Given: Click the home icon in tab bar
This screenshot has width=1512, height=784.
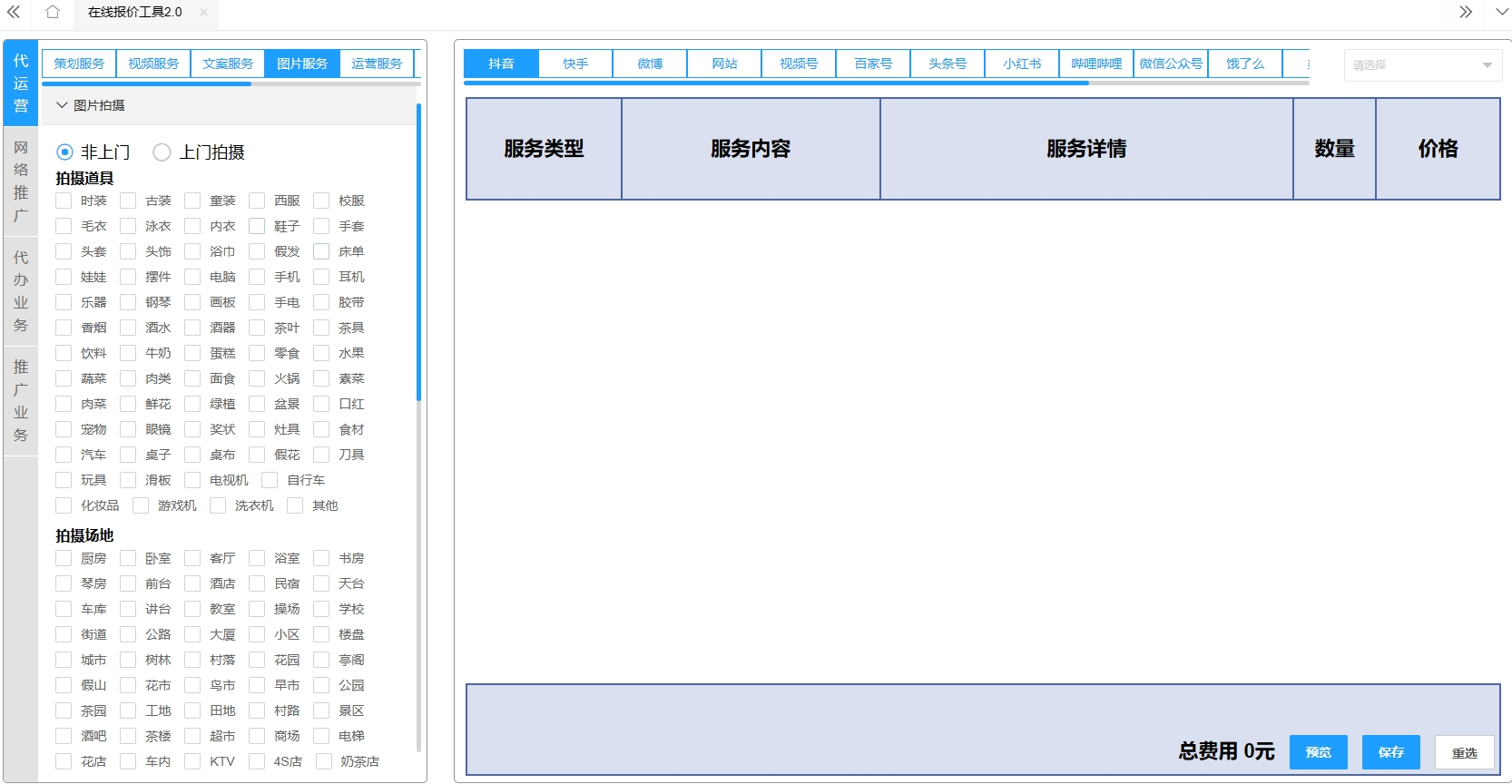Looking at the screenshot, I should coord(53,12).
